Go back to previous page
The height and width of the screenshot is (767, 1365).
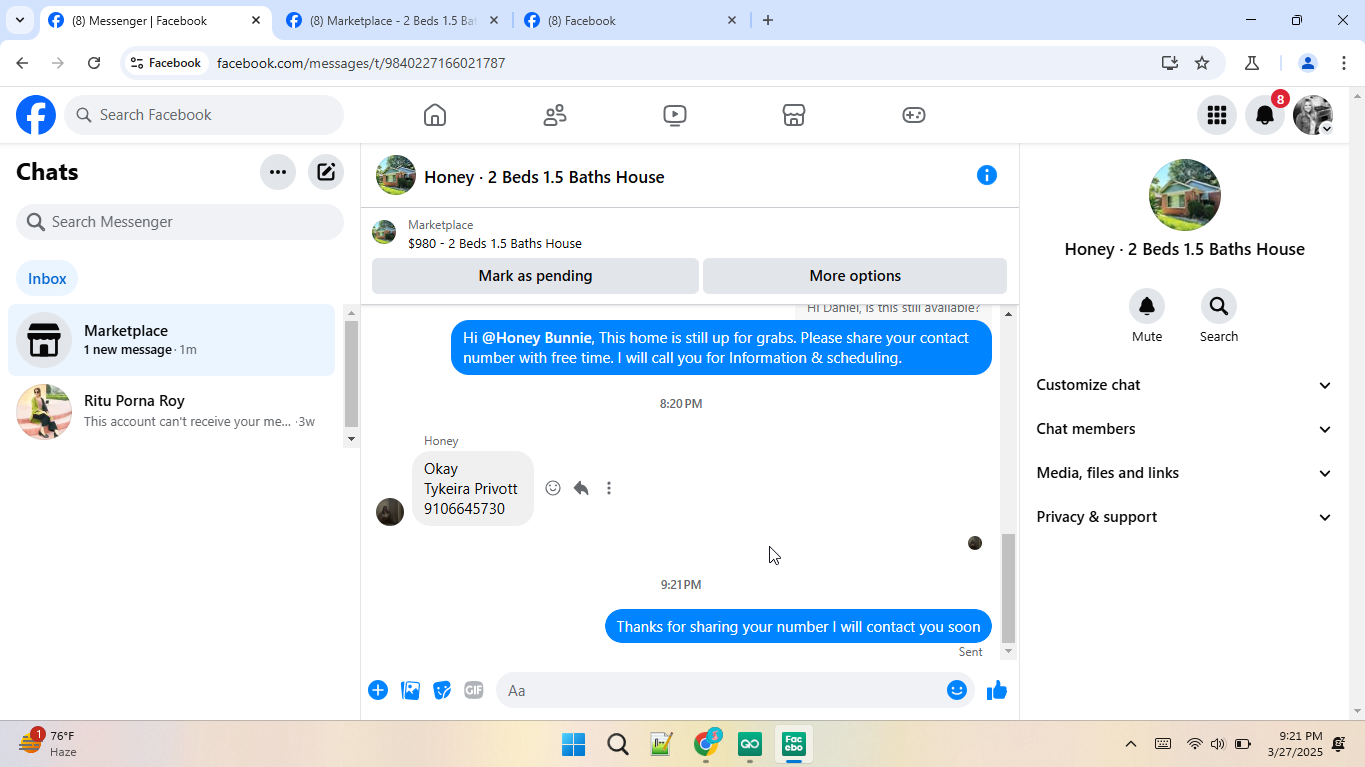(x=22, y=63)
